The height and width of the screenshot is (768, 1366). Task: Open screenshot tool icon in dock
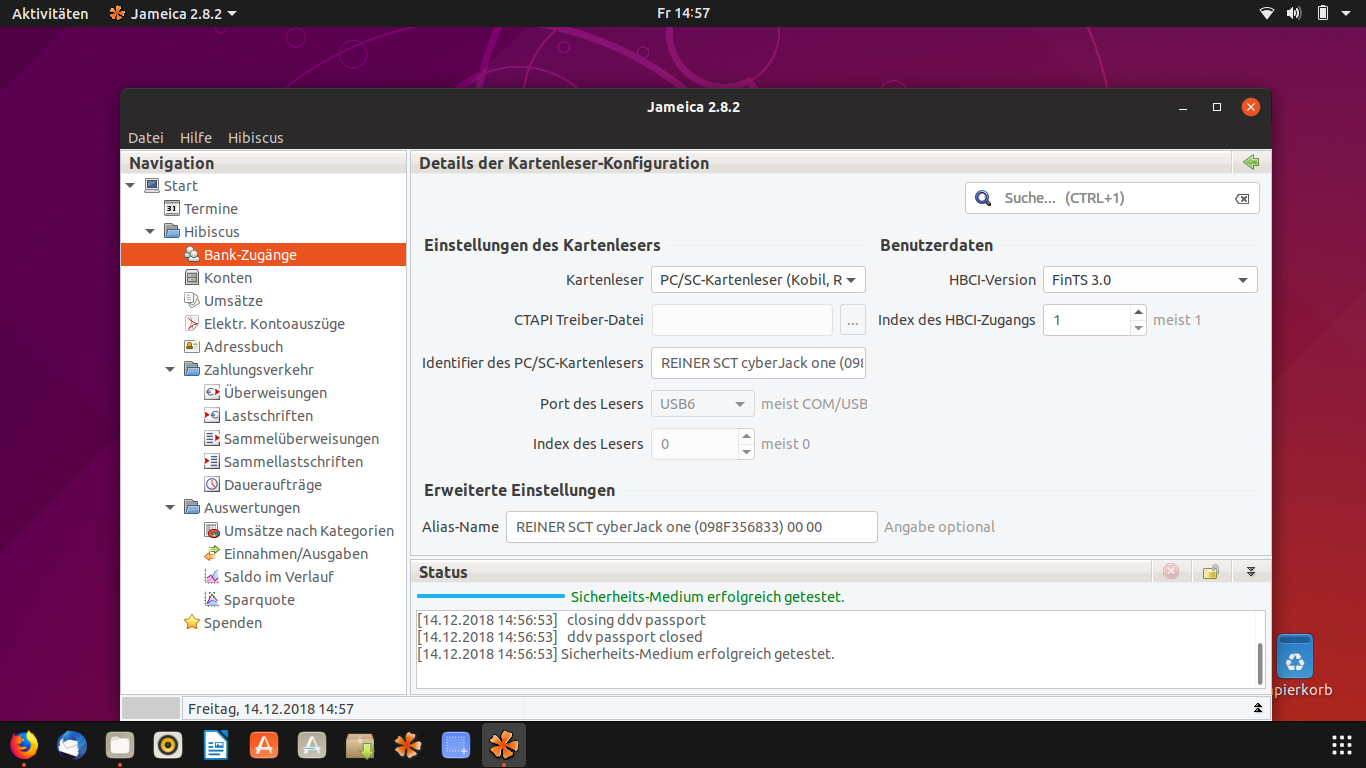point(456,745)
